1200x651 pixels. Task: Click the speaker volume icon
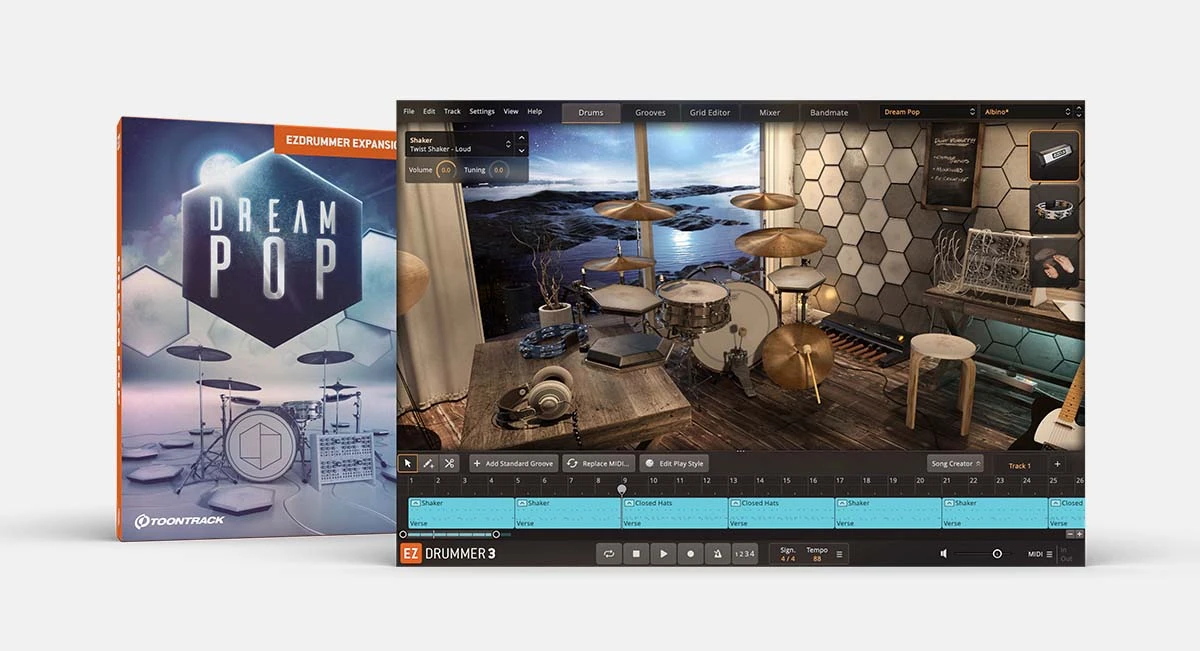945,553
